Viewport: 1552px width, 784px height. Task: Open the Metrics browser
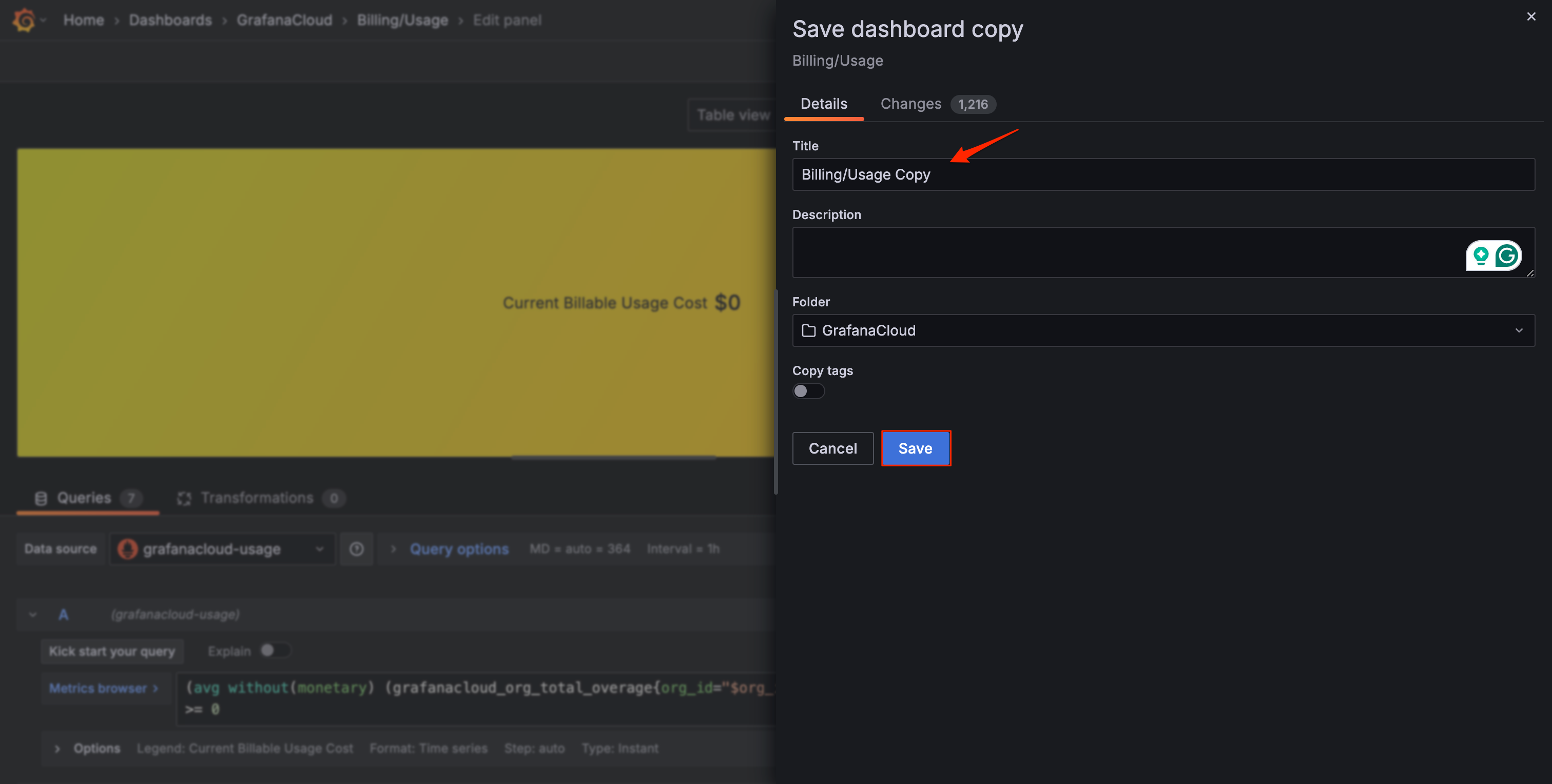[103, 688]
